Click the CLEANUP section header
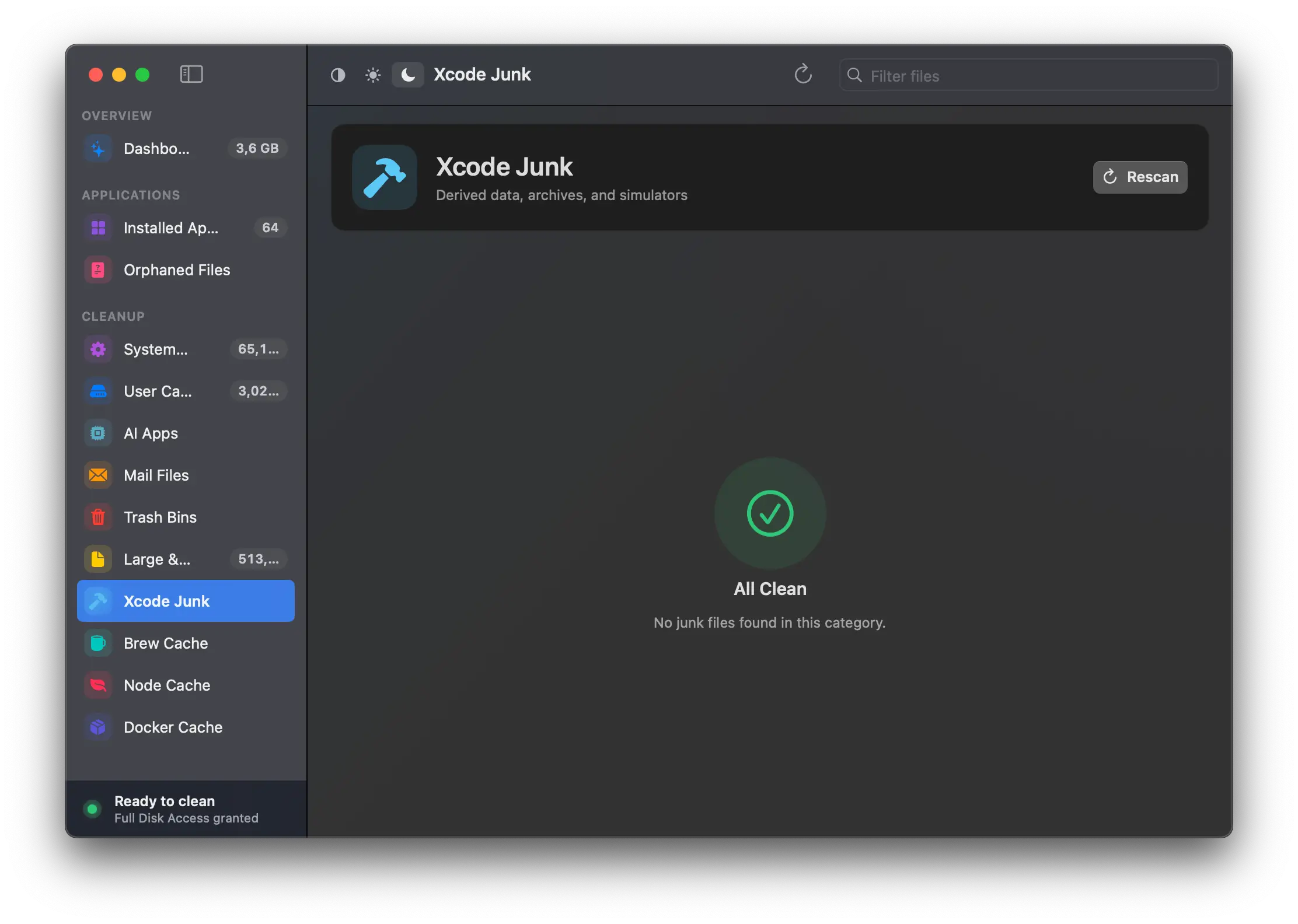The image size is (1298, 924). 113,316
